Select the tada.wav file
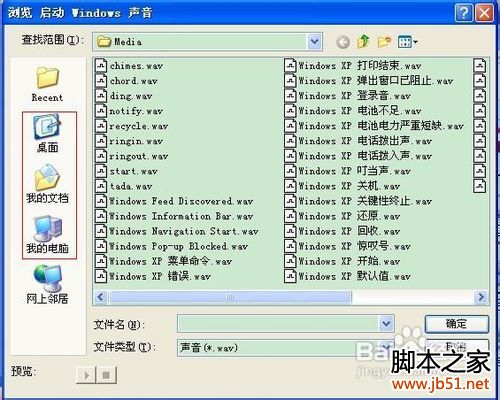The height and width of the screenshot is (400, 500). point(124,186)
